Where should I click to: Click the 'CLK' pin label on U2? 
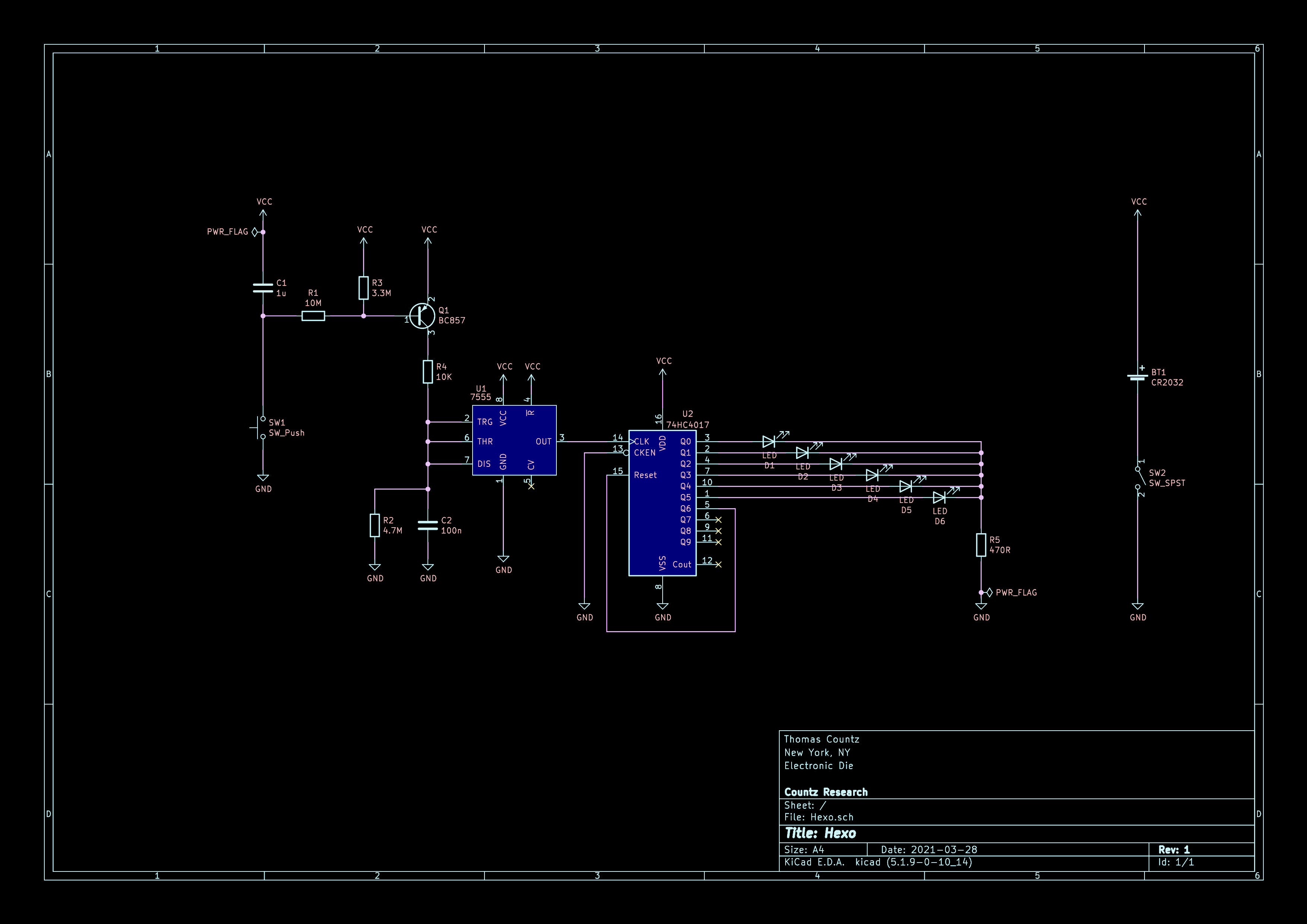pyautogui.click(x=641, y=442)
